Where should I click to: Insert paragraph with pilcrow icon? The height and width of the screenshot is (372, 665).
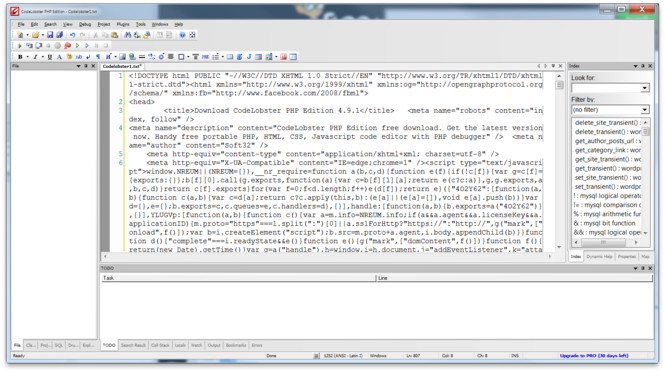click(x=98, y=56)
